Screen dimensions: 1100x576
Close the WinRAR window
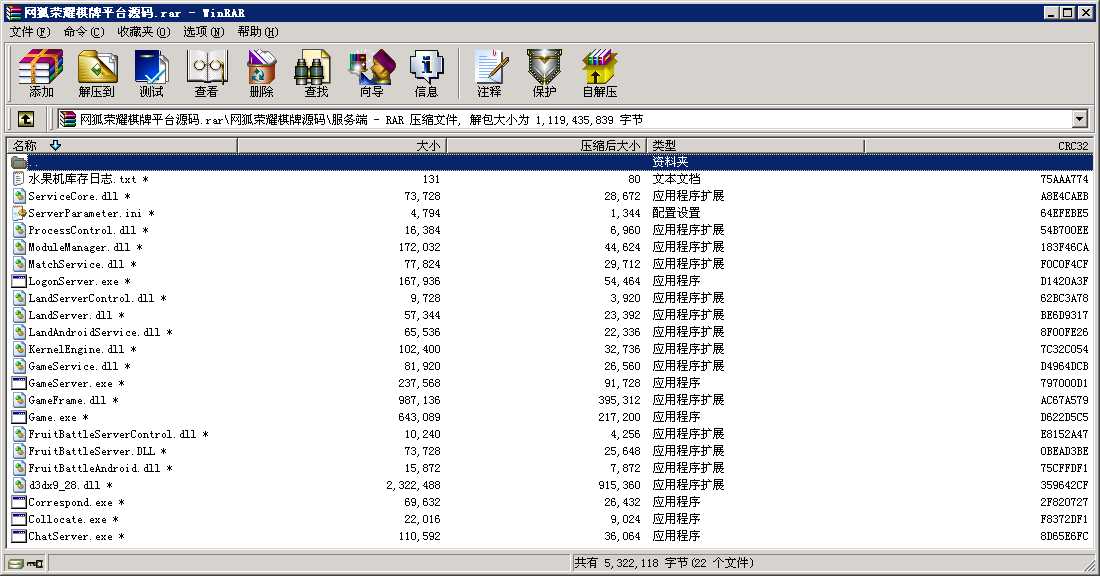[1085, 13]
